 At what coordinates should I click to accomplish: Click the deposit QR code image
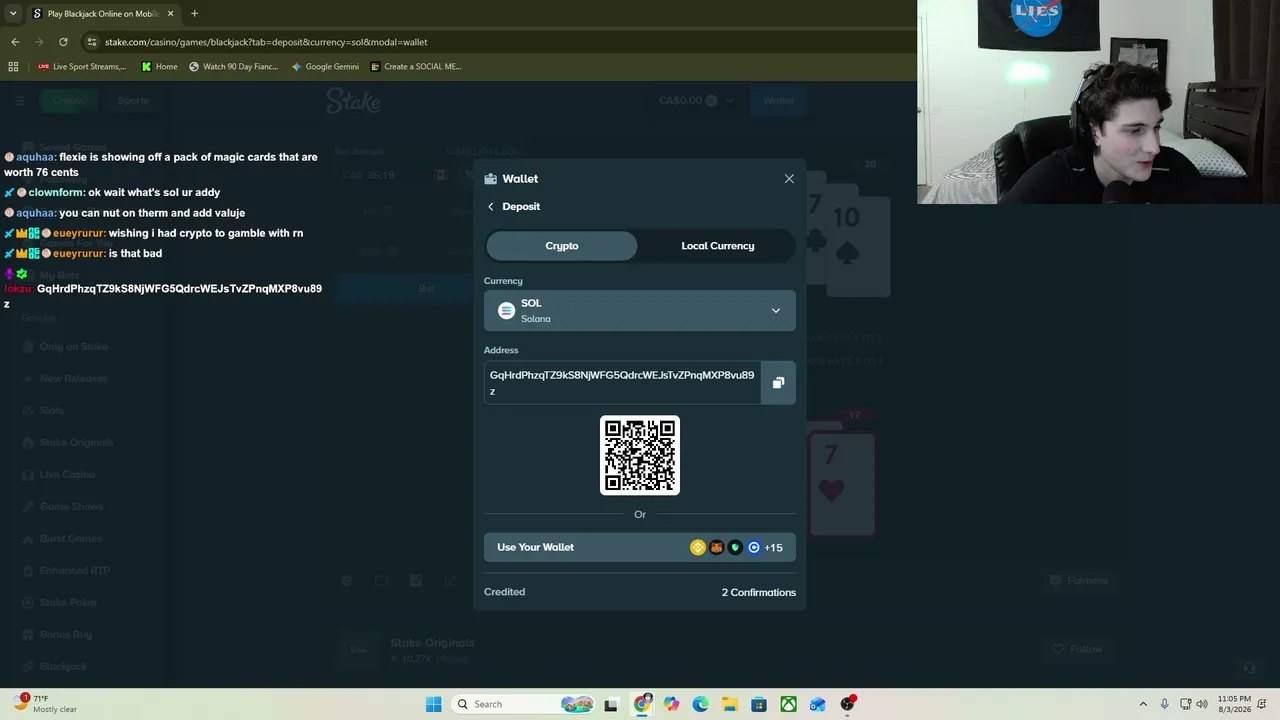[x=640, y=455]
